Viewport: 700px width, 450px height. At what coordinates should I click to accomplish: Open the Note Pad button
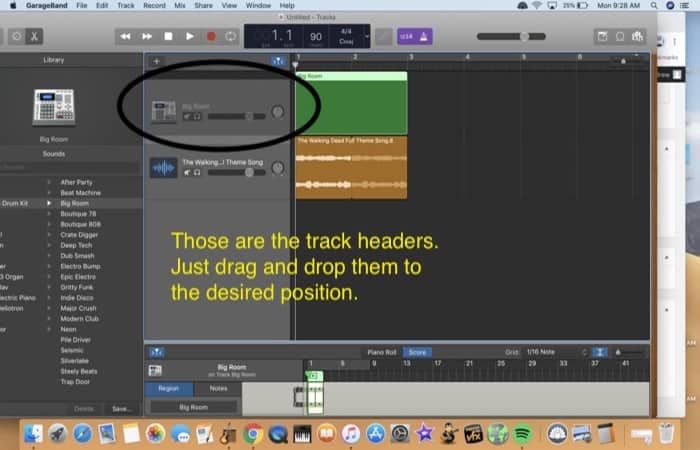tap(603, 37)
